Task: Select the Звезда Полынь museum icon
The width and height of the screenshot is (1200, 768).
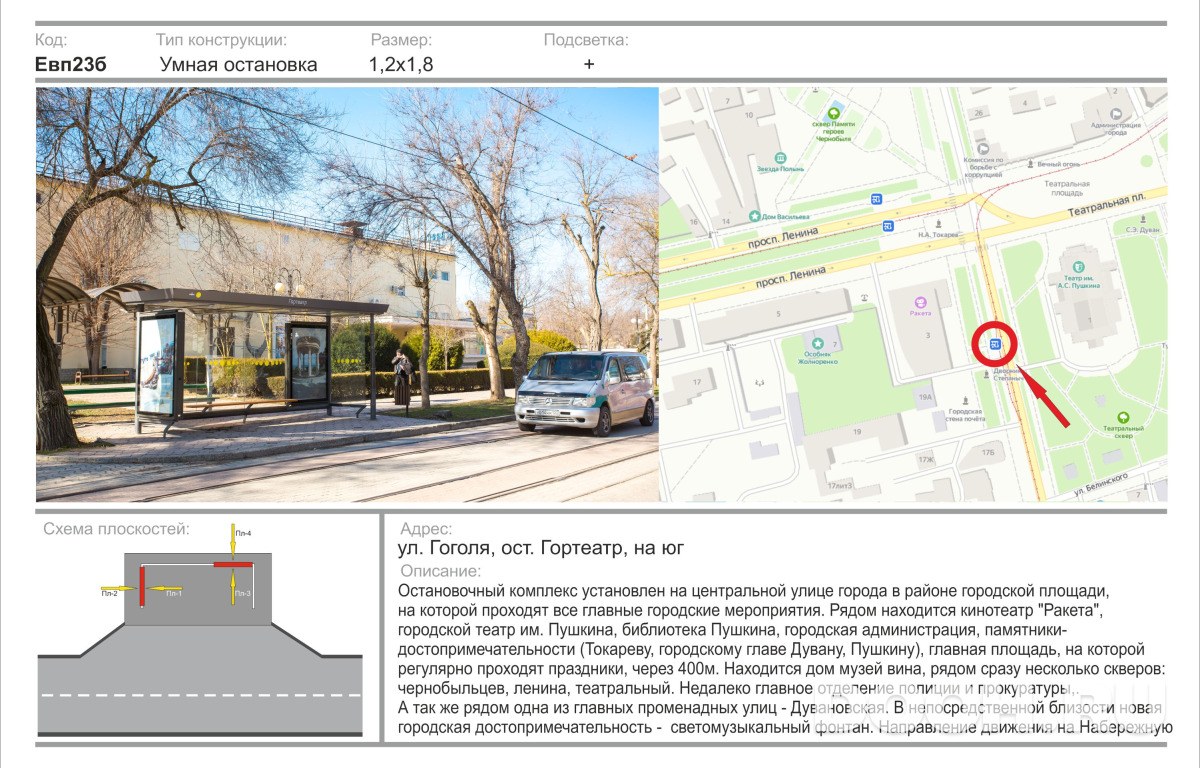Action: tap(781, 158)
